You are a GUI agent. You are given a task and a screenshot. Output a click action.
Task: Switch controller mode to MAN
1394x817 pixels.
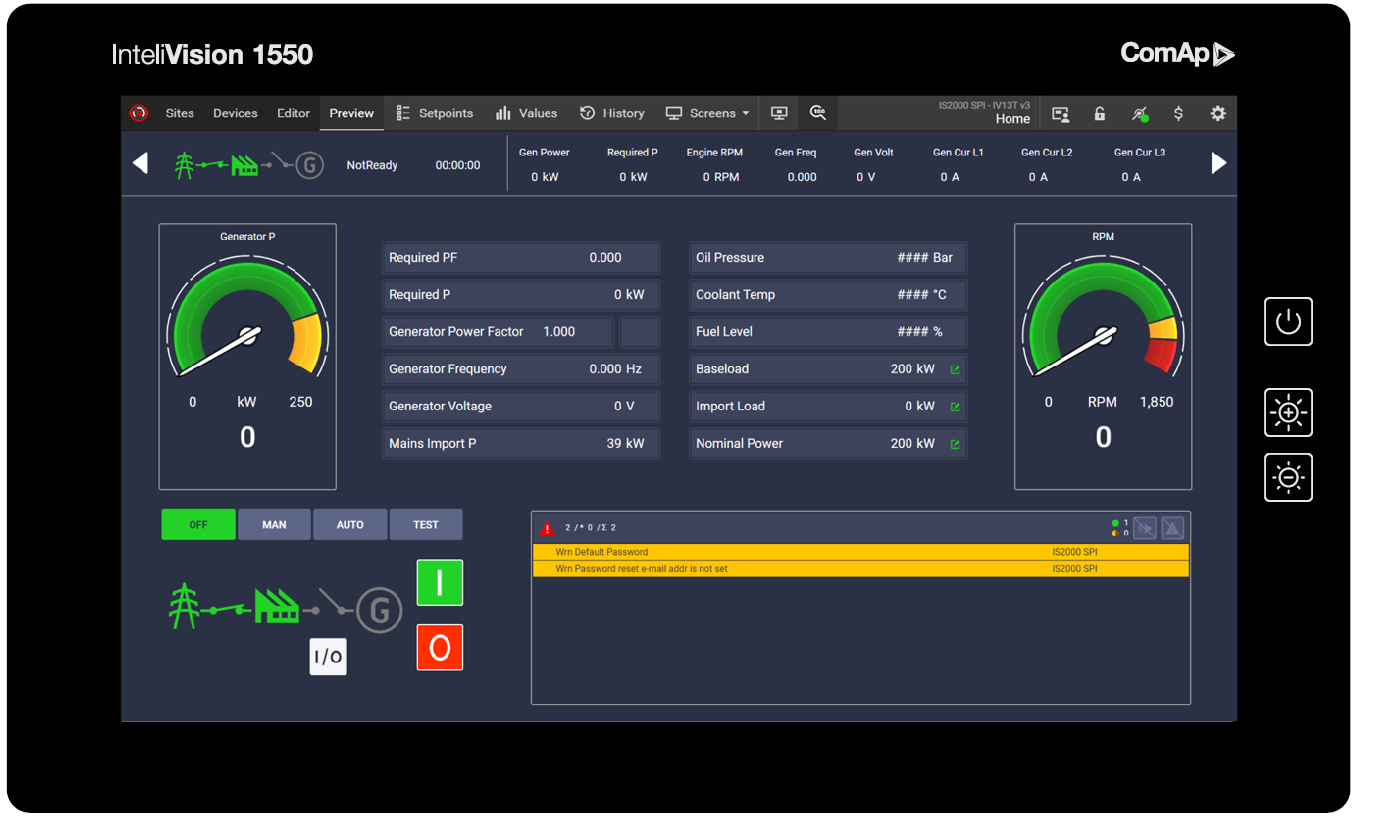[274, 525]
